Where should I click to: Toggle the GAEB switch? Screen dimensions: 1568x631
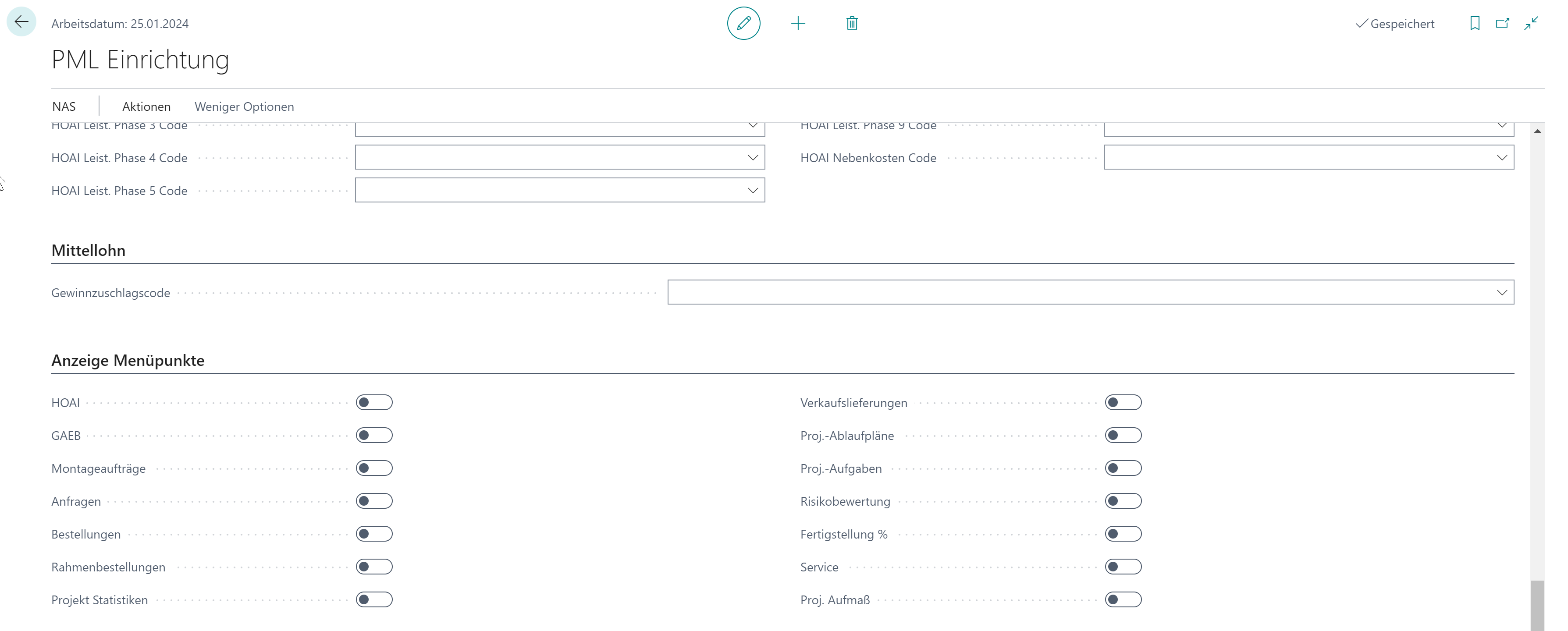(374, 435)
